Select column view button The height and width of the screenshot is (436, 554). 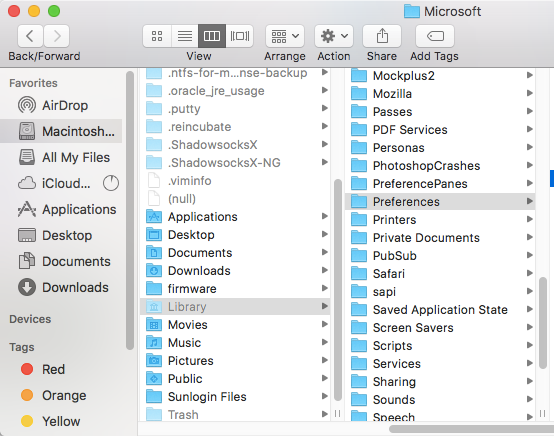tap(212, 36)
